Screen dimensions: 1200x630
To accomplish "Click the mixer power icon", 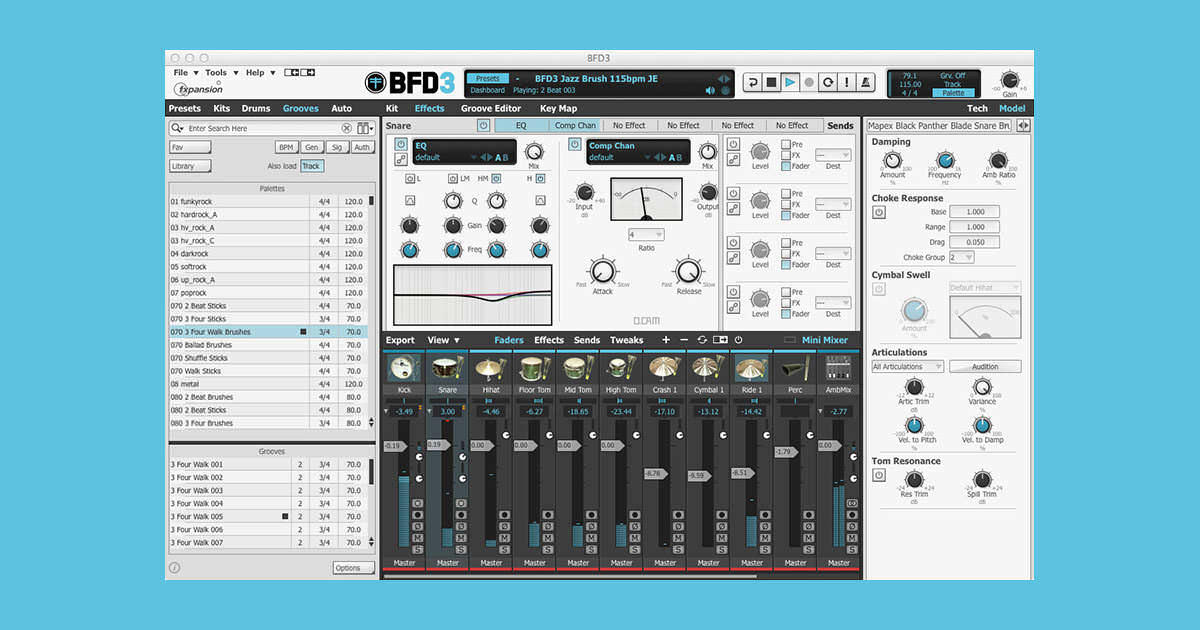I will pos(738,340).
